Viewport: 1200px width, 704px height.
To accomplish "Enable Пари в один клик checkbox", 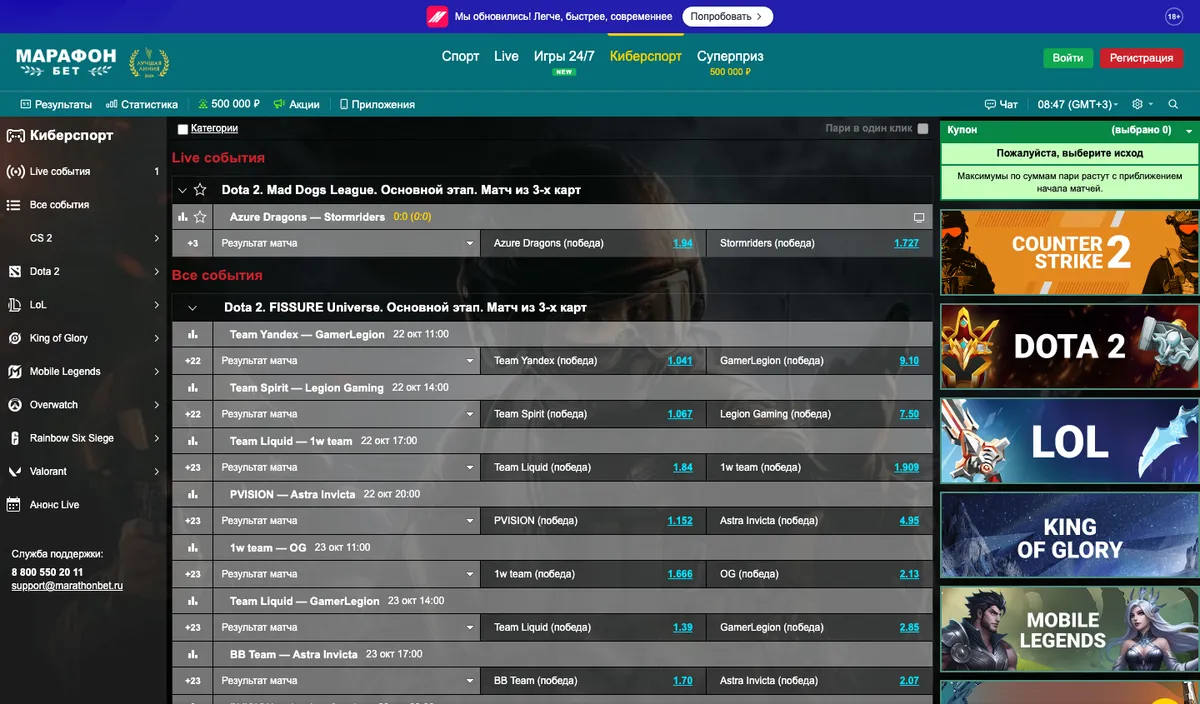I will tap(923, 129).
